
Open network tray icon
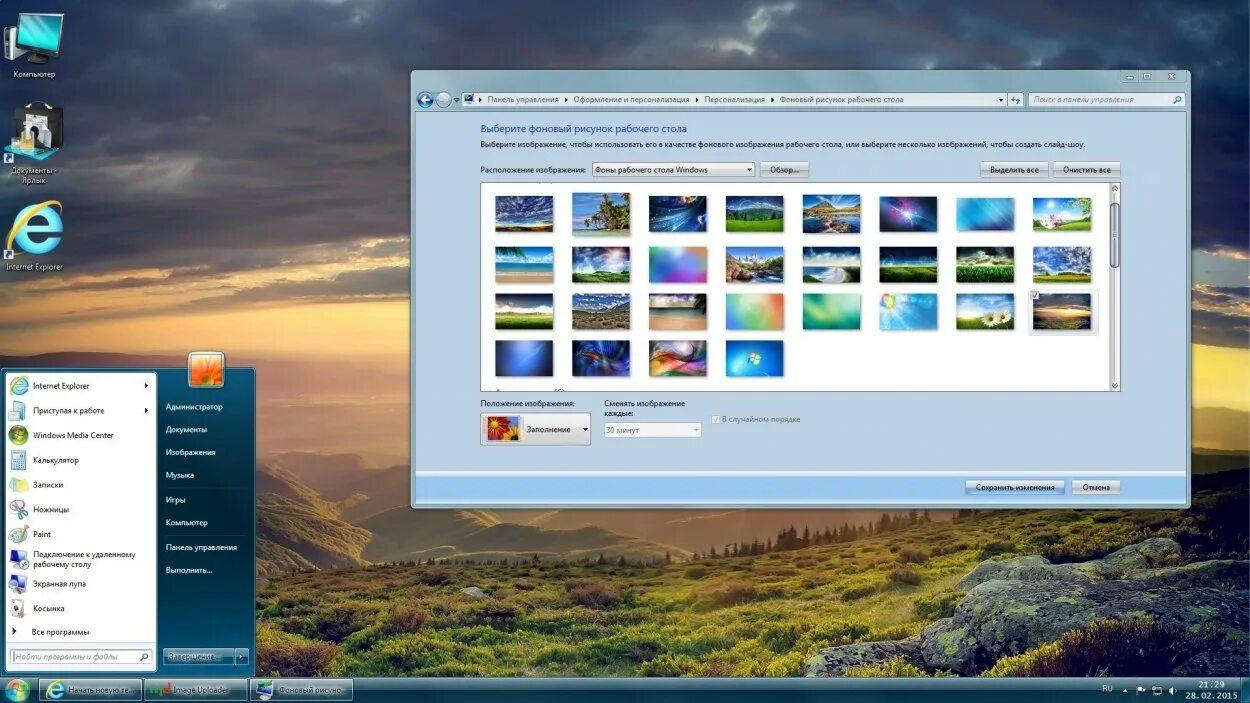(1157, 690)
